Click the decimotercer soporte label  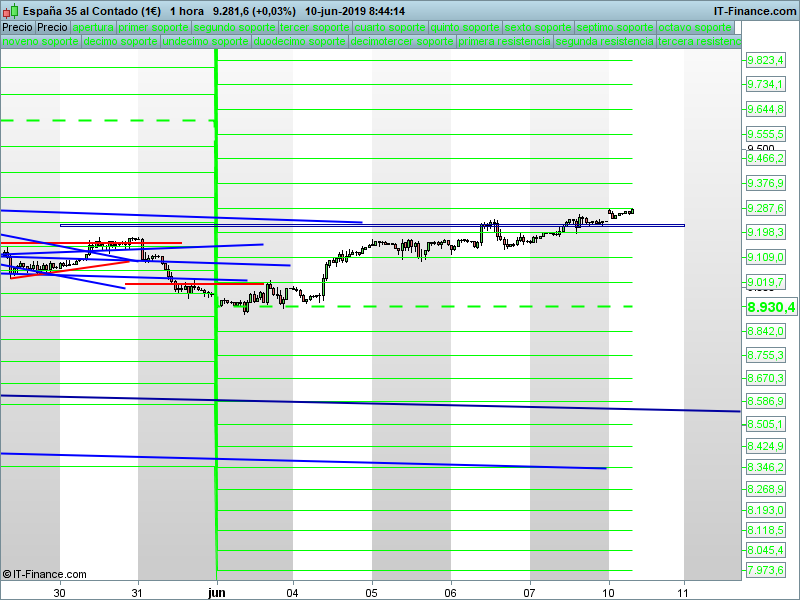[402, 41]
